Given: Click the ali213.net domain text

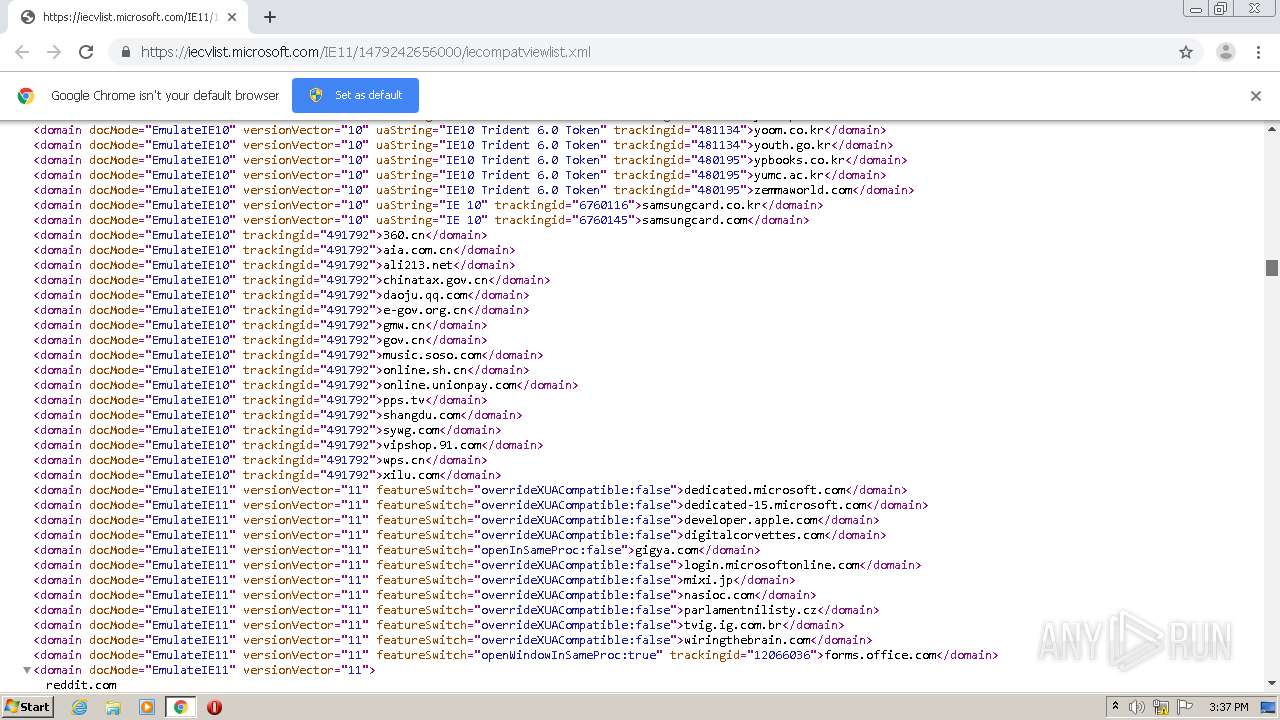Looking at the screenshot, I should [x=418, y=265].
